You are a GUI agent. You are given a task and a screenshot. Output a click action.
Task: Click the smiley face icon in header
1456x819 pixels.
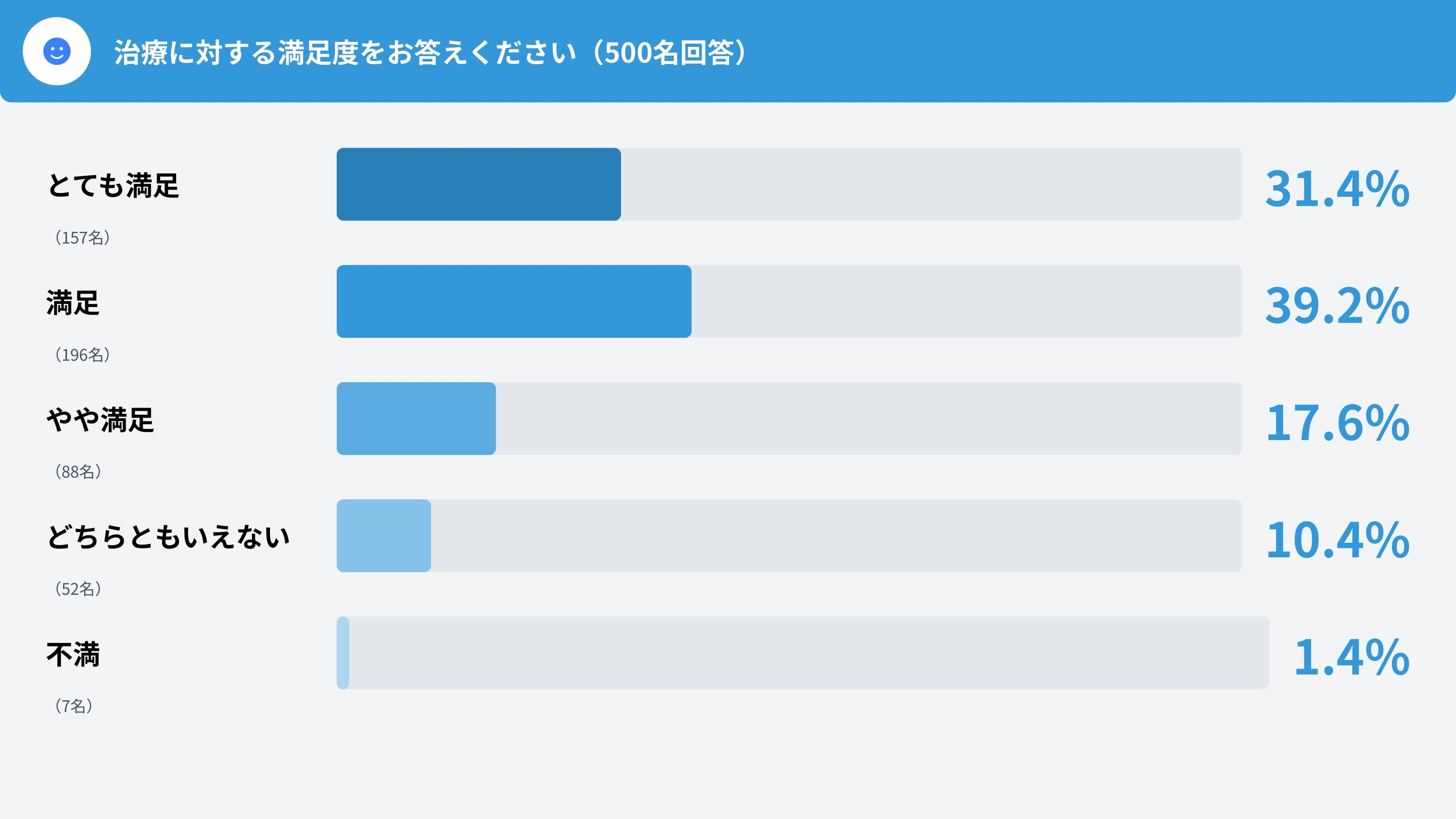pyautogui.click(x=56, y=52)
